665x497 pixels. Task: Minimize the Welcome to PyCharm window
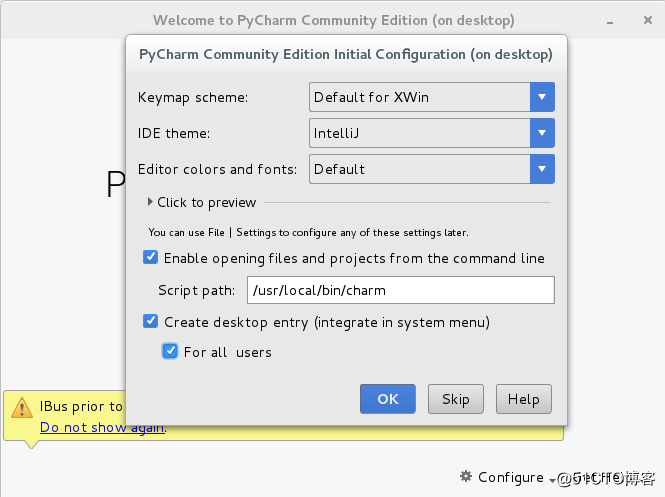[610, 22]
